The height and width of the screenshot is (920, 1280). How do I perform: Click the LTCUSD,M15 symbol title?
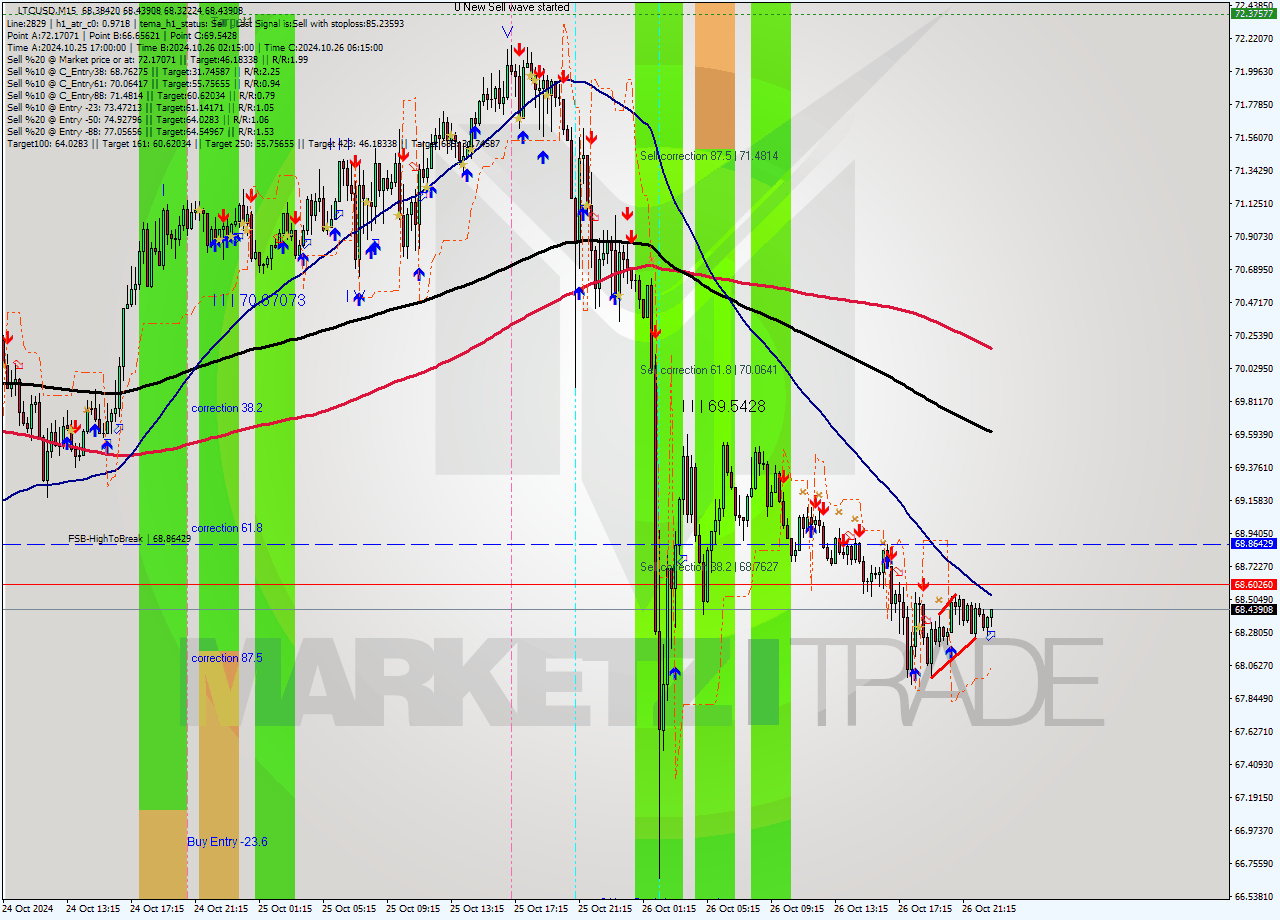click(47, 10)
